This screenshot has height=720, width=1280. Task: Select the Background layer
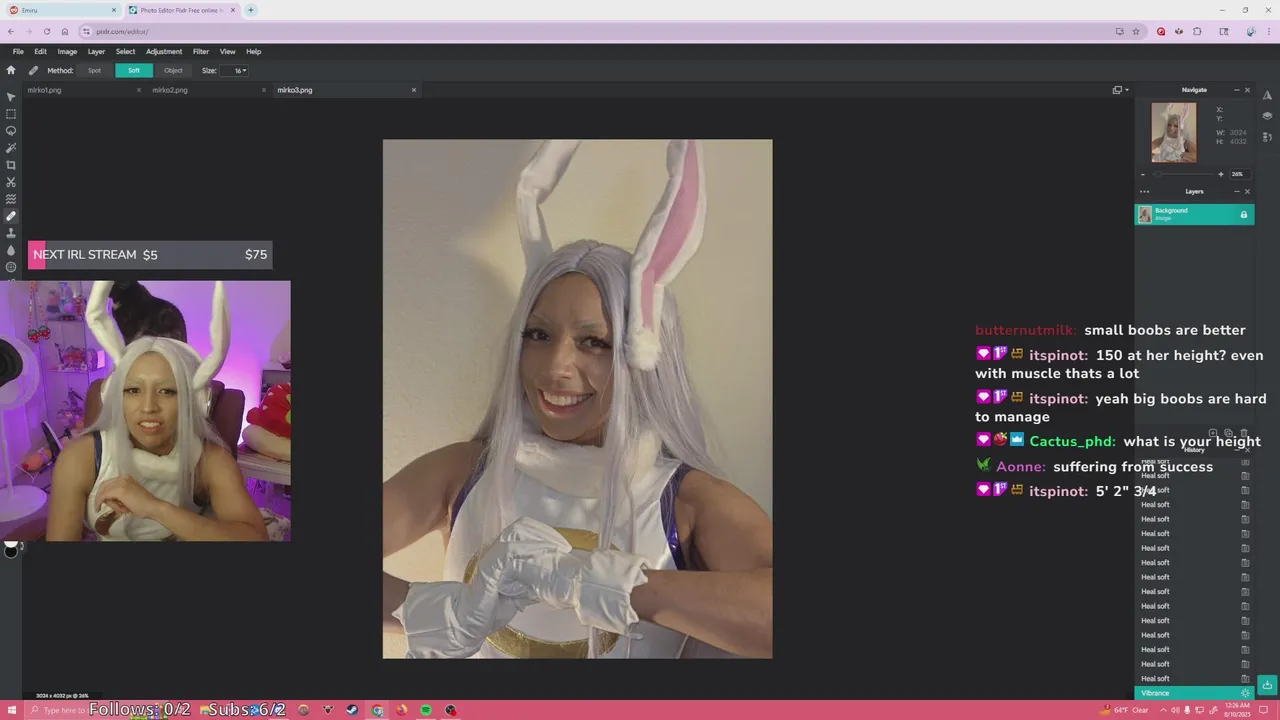pos(1194,214)
